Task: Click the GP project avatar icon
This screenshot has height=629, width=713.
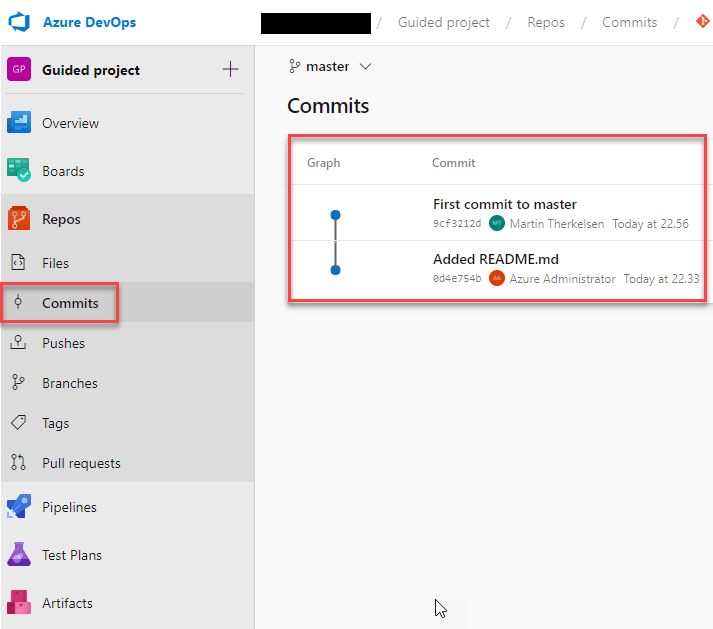Action: [x=19, y=69]
